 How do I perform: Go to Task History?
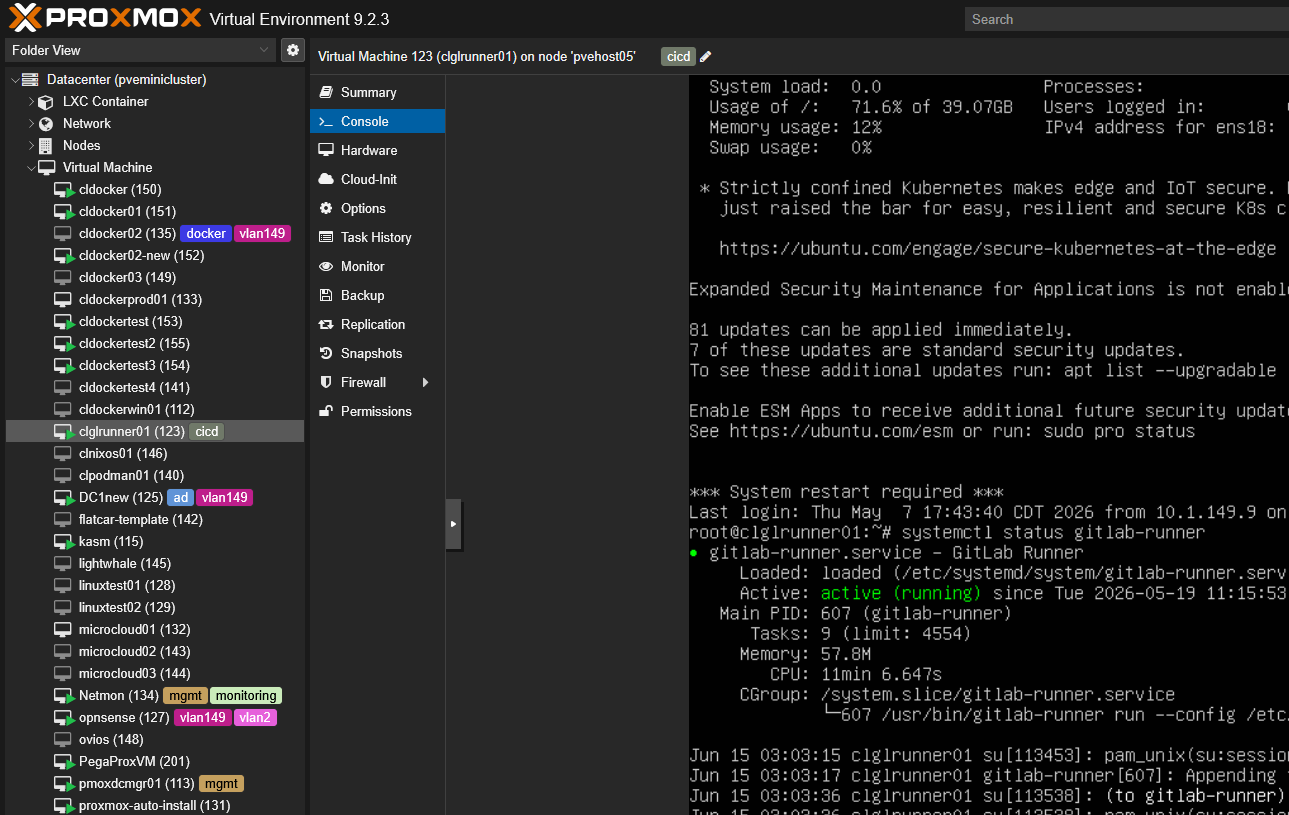click(x=377, y=237)
